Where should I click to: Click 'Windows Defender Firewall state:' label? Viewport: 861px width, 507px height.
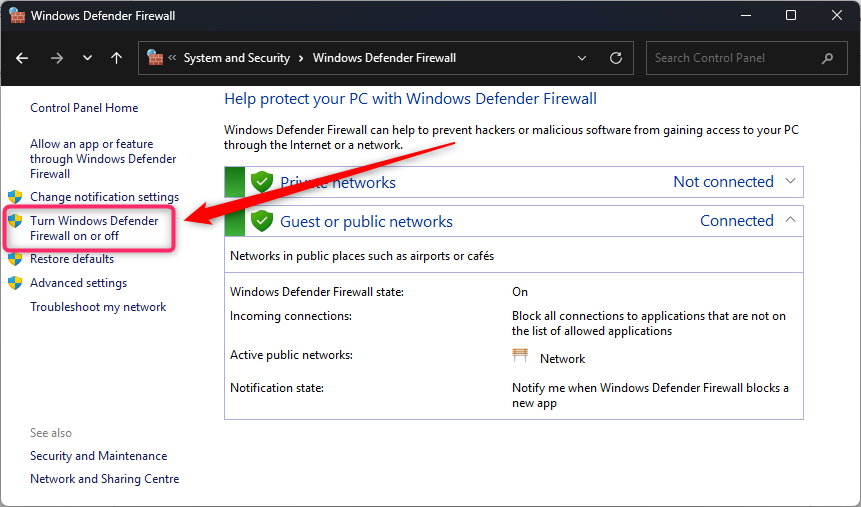(317, 292)
